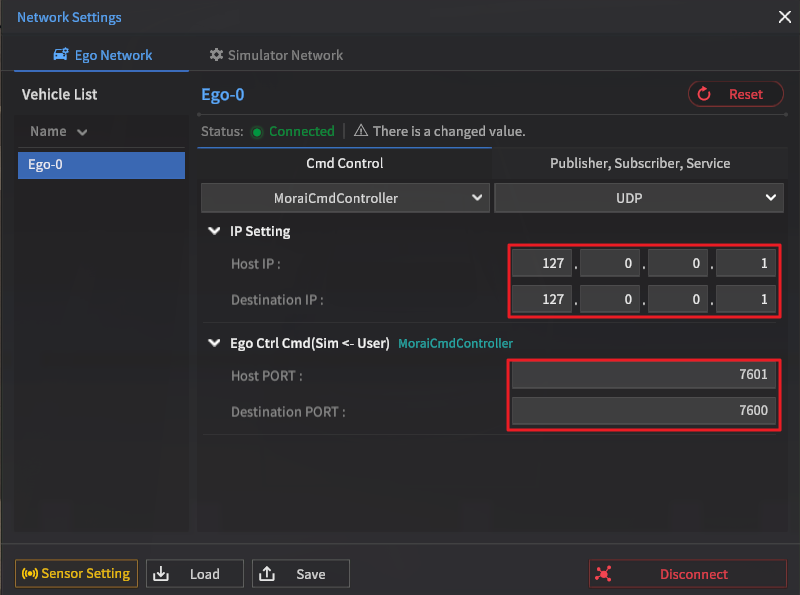Open Publisher, Subscriber, Service tab
This screenshot has height=595, width=800.
pos(640,163)
